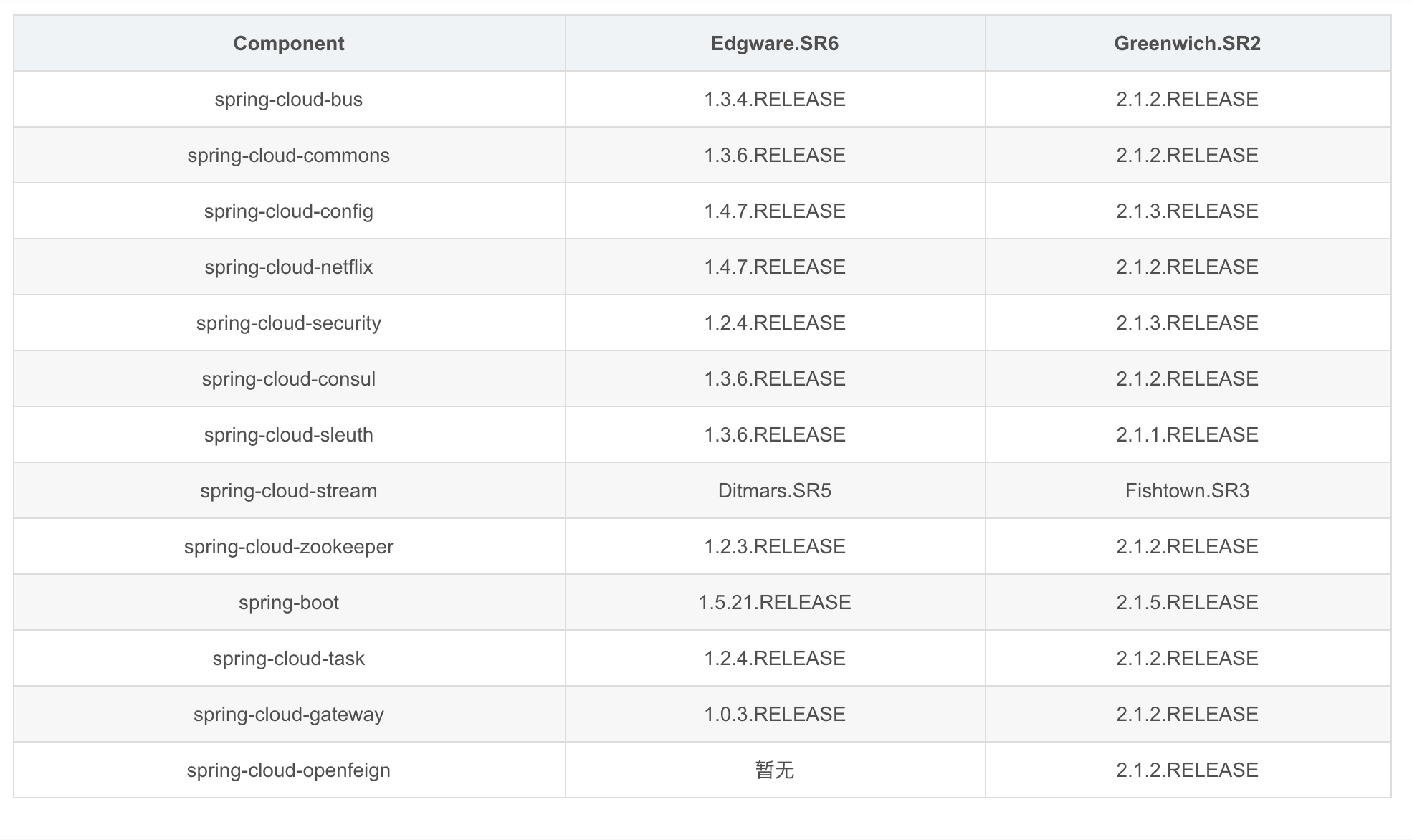
Task: Click the Edgware.SR6 column header
Action: point(774,44)
